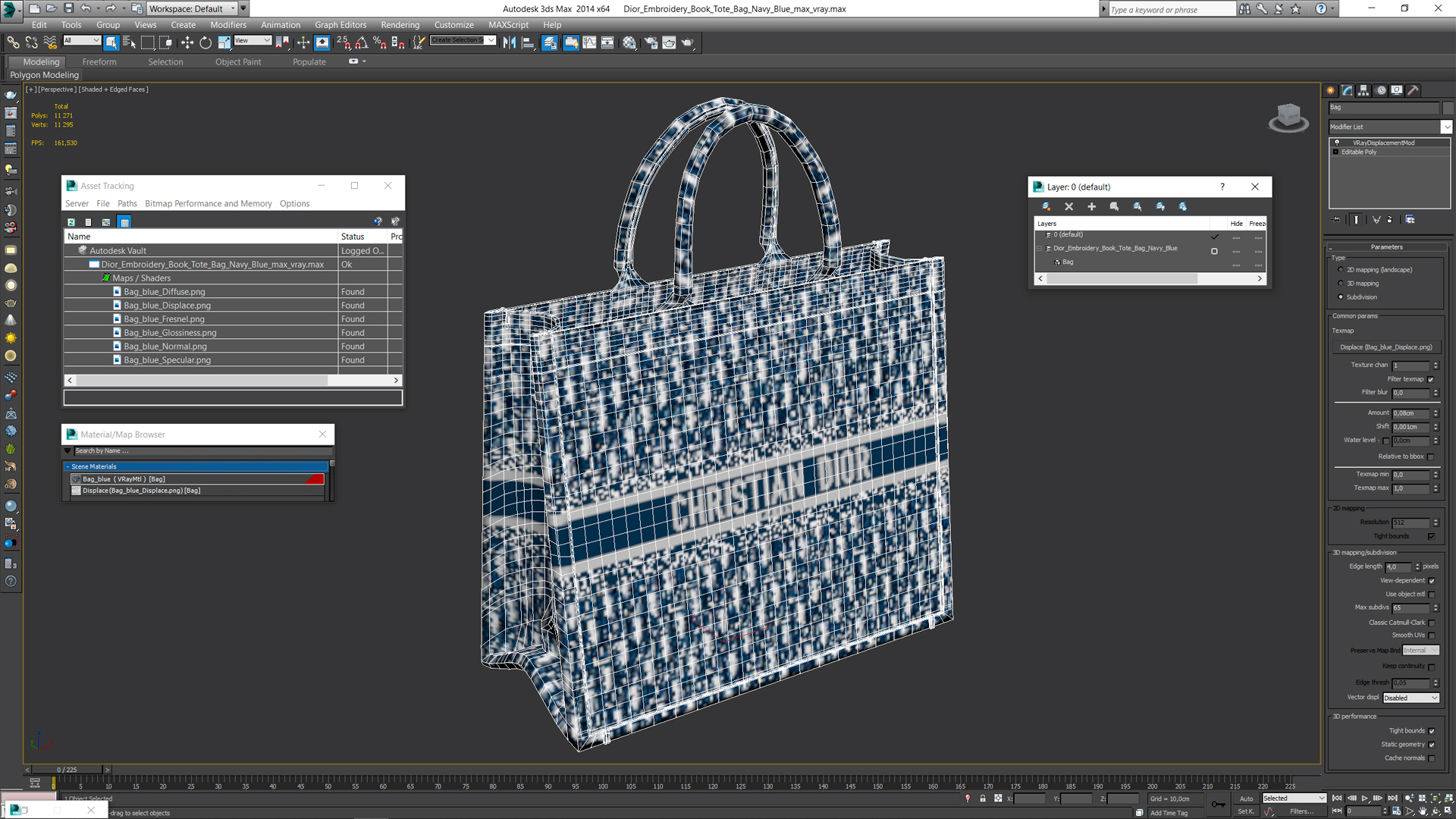
Task: Click Delete Layer X icon in Layer dialog
Action: point(1068,206)
